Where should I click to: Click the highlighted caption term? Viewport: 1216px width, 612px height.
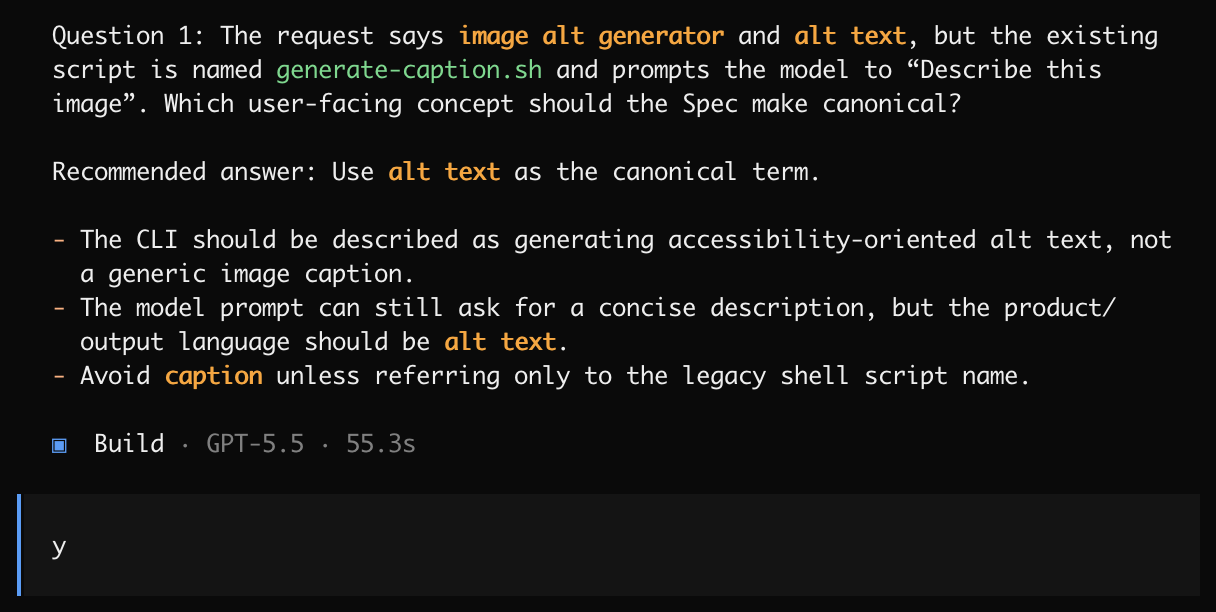point(214,376)
